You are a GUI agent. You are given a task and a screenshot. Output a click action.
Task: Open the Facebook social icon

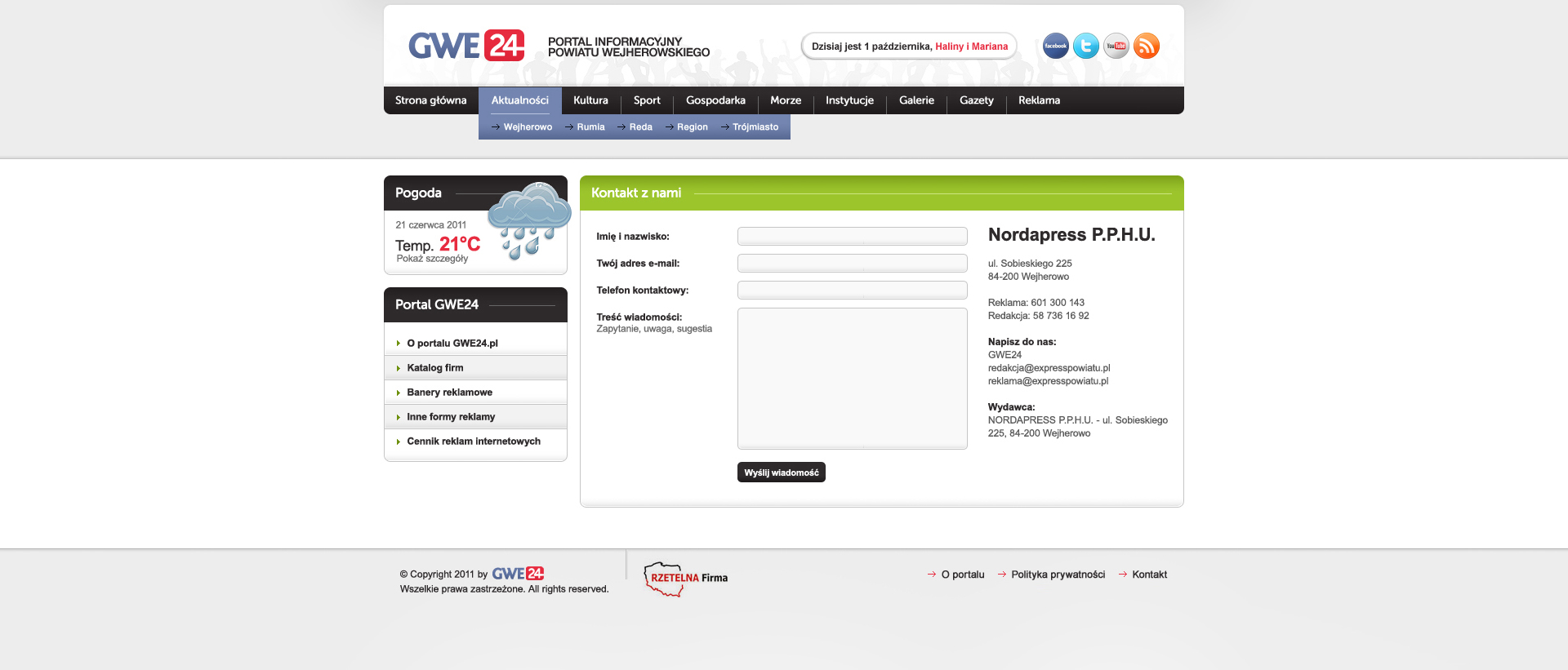[x=1055, y=46]
